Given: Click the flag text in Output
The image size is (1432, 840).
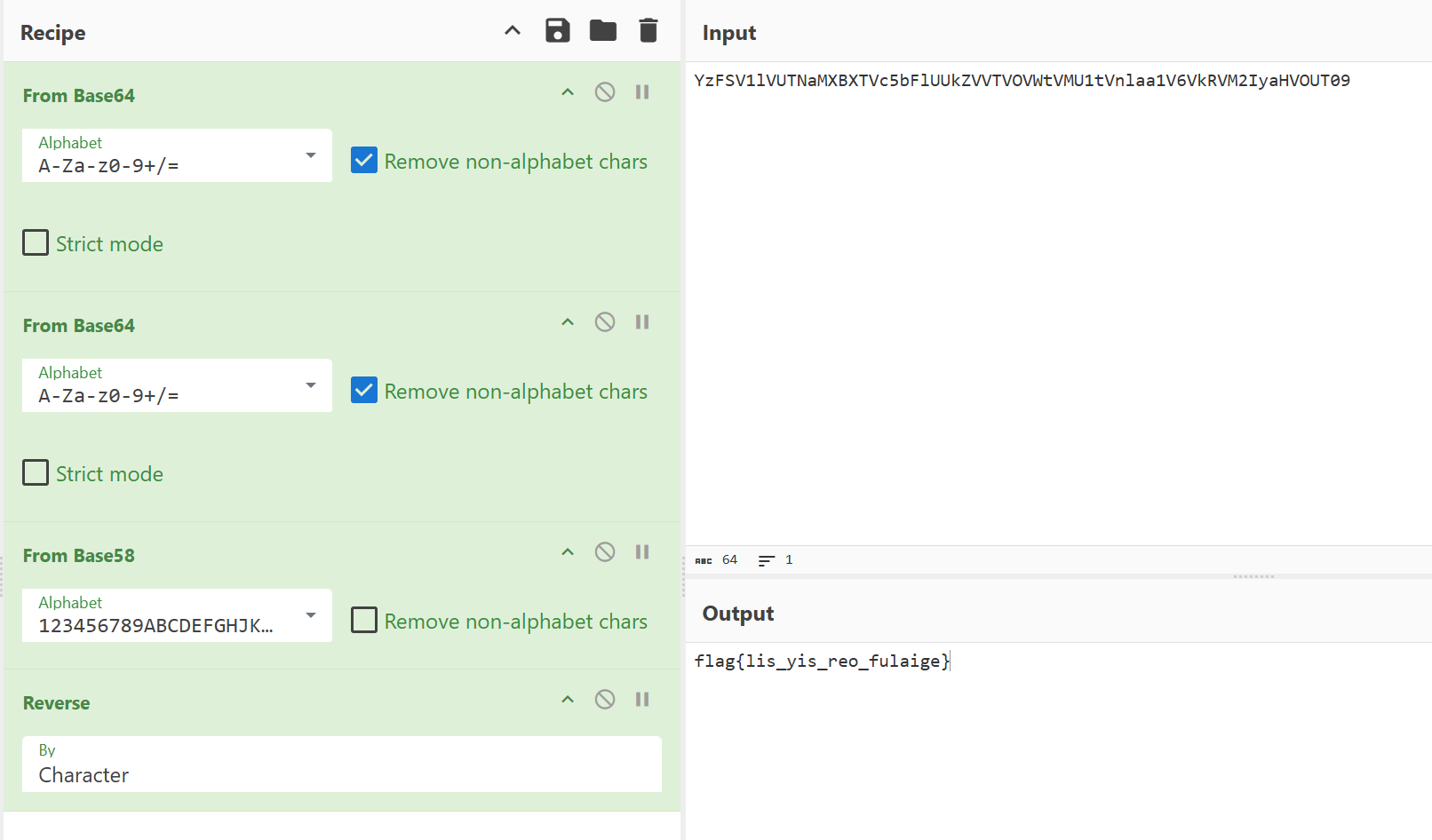Looking at the screenshot, I should tap(822, 662).
